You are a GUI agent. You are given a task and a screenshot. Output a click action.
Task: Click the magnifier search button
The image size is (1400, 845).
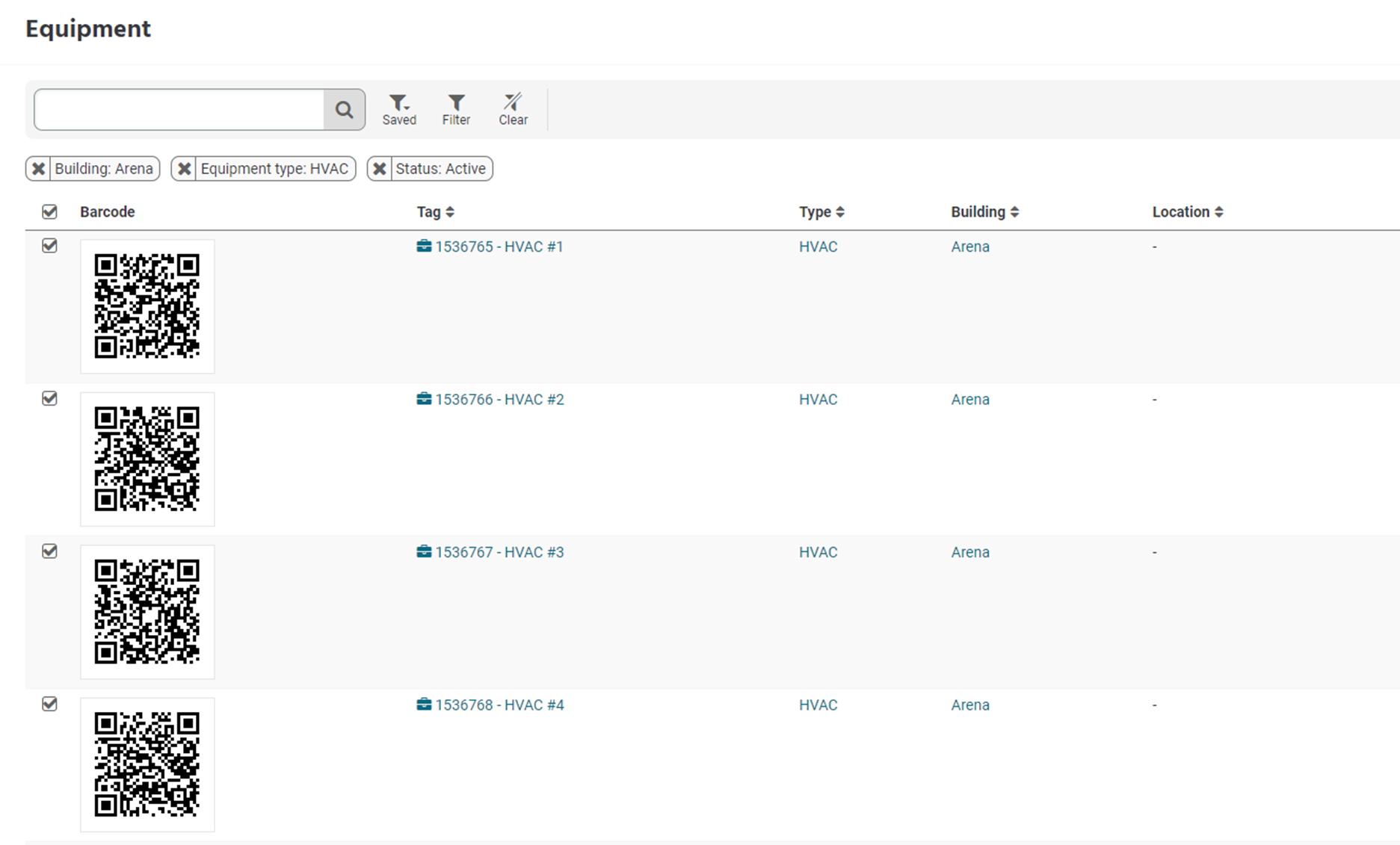344,110
